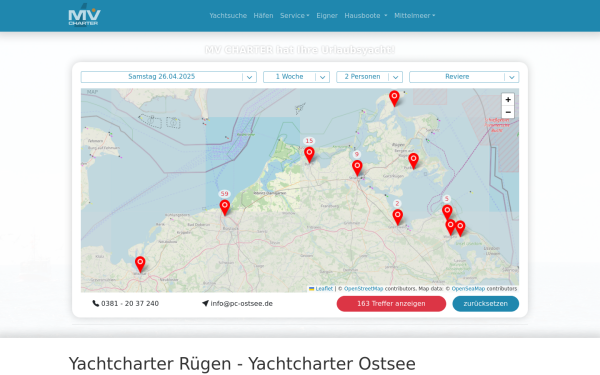Go to the Häfen page
The width and height of the screenshot is (600, 375).
(x=263, y=16)
